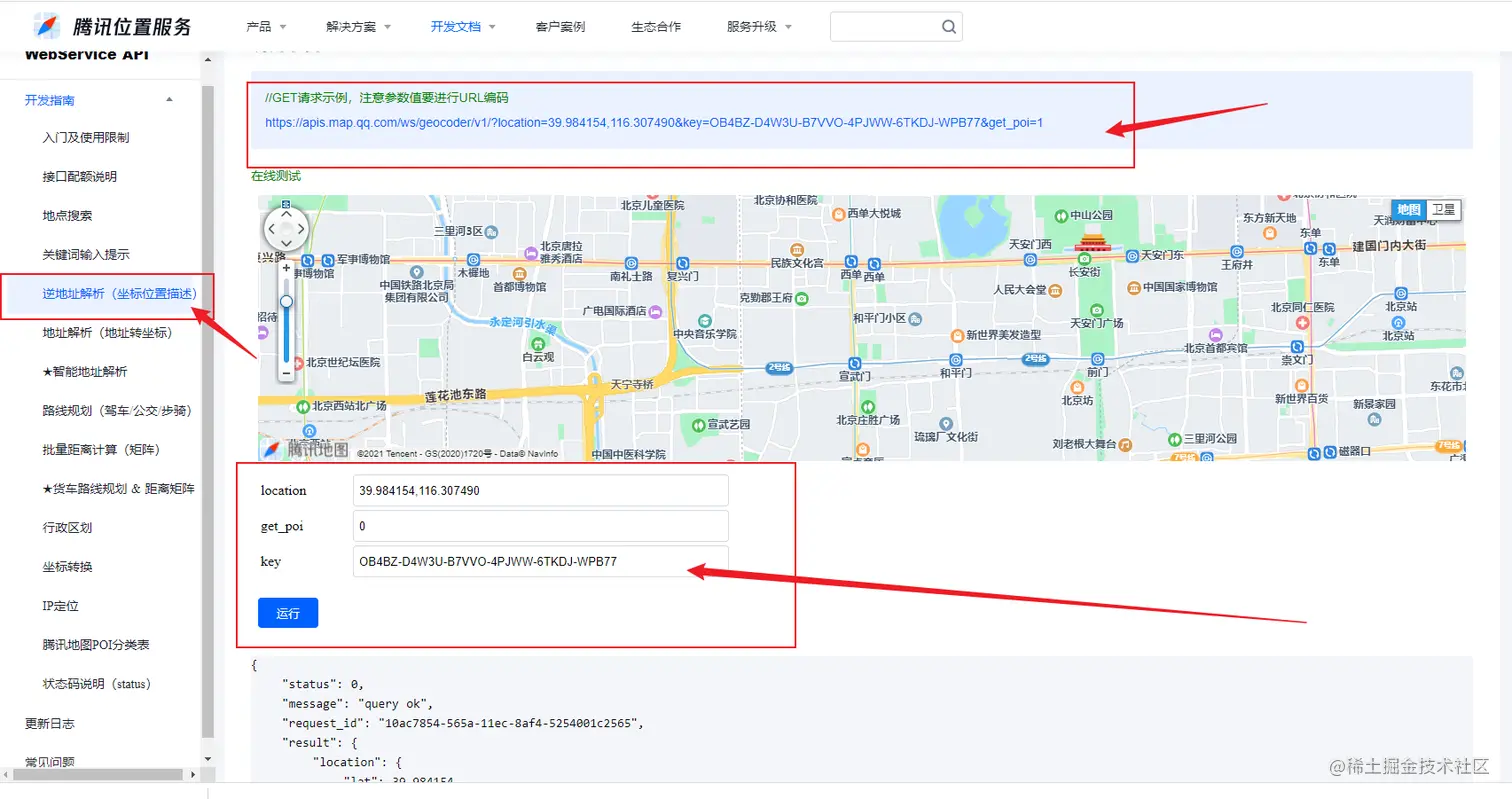Click the 中山公园 park marker

pos(1060,214)
